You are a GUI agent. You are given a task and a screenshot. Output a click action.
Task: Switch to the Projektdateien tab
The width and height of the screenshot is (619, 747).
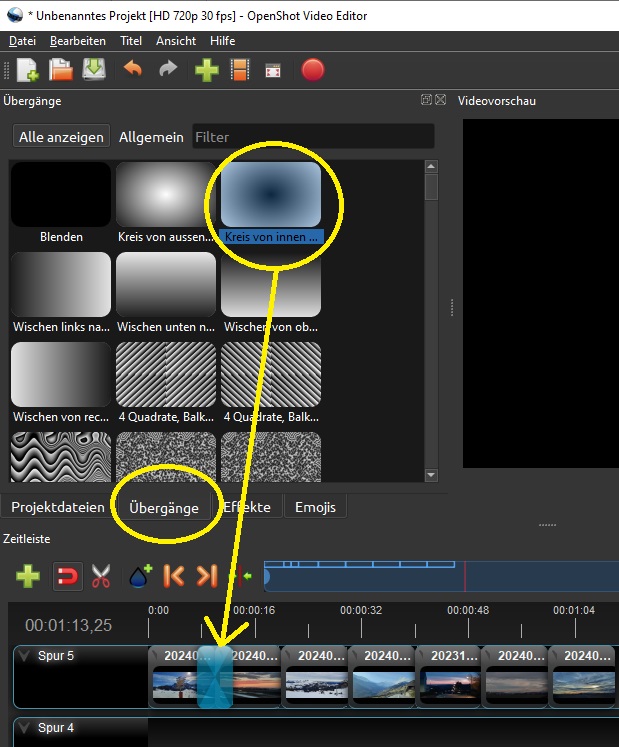pyautogui.click(x=58, y=507)
